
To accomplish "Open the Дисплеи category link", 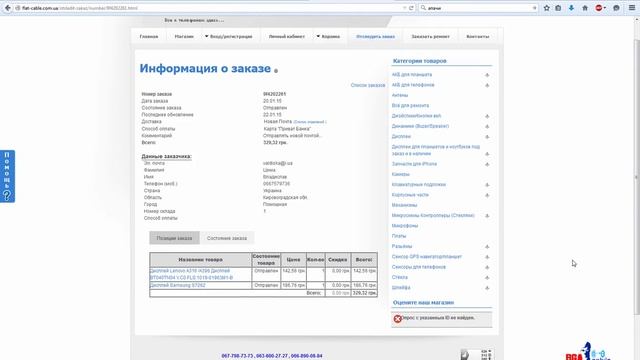I will point(401,136).
